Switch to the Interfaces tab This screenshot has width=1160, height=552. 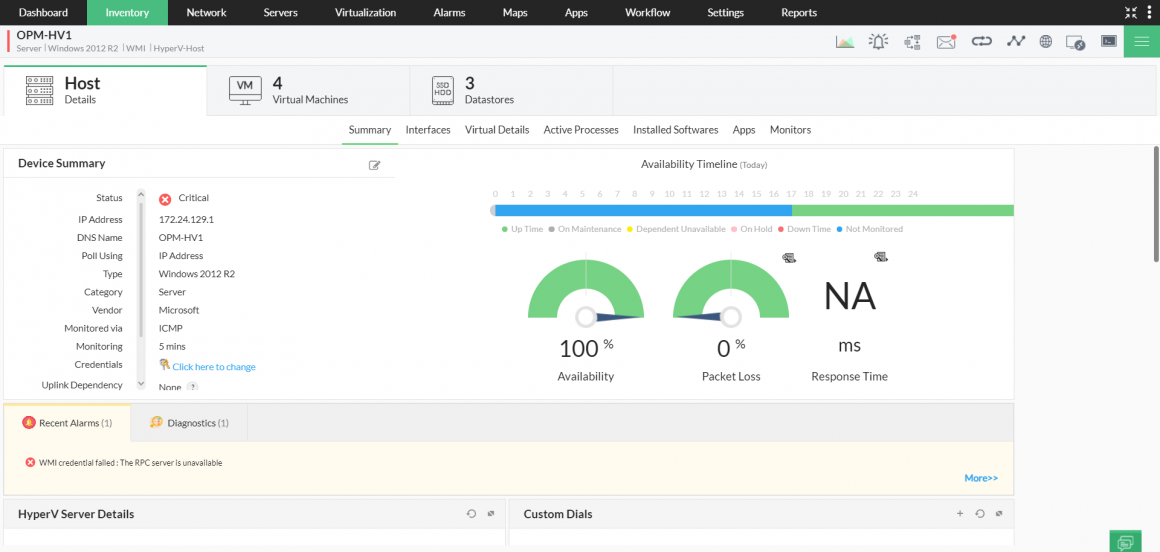pyautogui.click(x=428, y=130)
